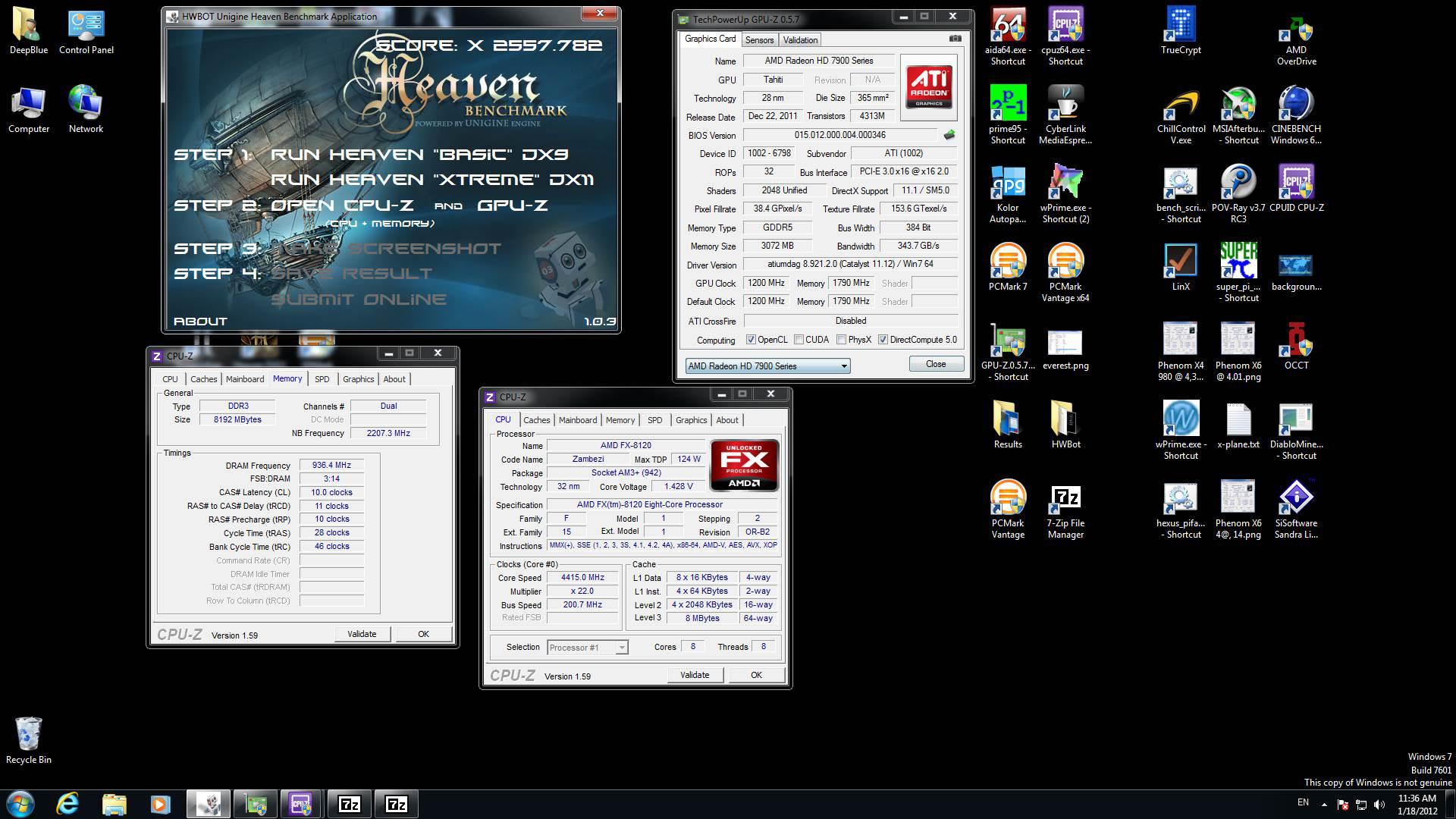Click ABOUT in Heaven Benchmark window
Image resolution: width=1456 pixels, height=819 pixels.
(200, 322)
